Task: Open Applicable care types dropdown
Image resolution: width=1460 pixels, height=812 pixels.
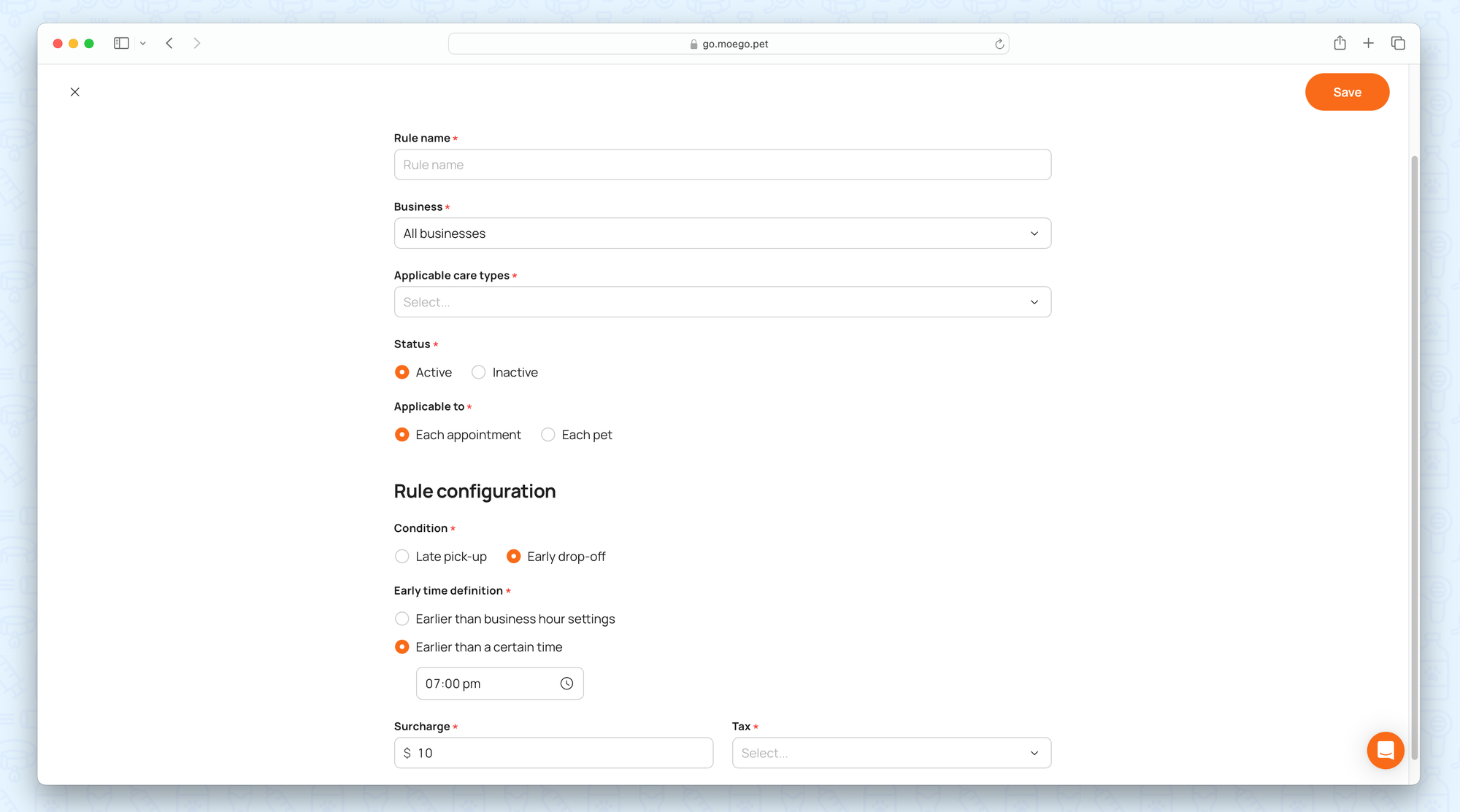Action: [722, 302]
